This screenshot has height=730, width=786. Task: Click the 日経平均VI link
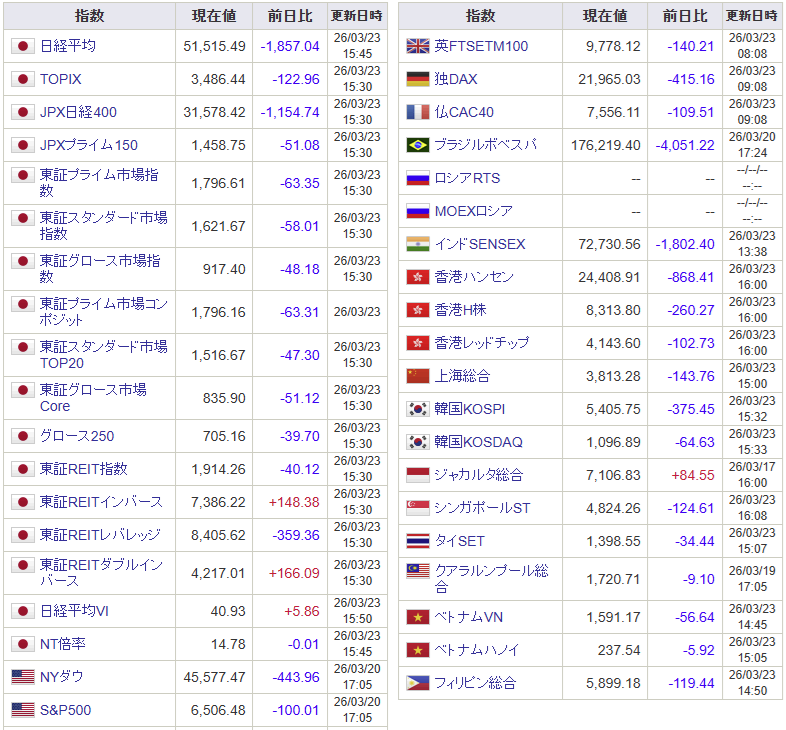pos(74,611)
